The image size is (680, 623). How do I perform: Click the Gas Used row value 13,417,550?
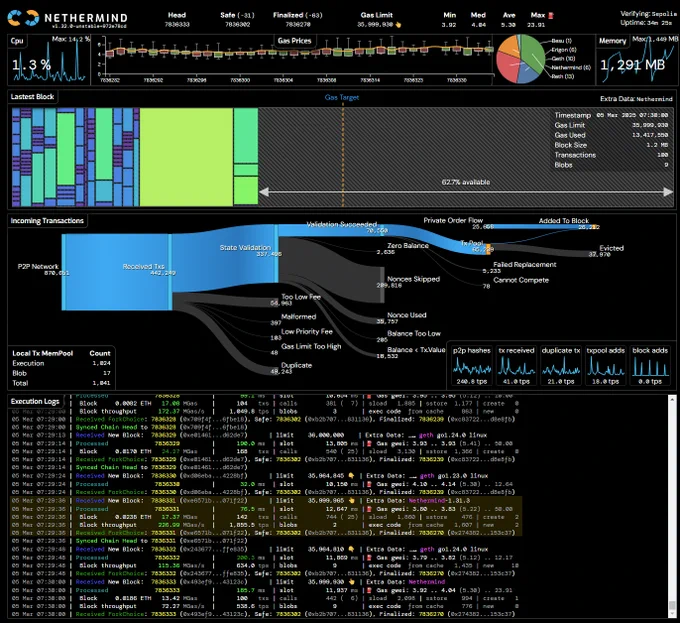point(650,135)
